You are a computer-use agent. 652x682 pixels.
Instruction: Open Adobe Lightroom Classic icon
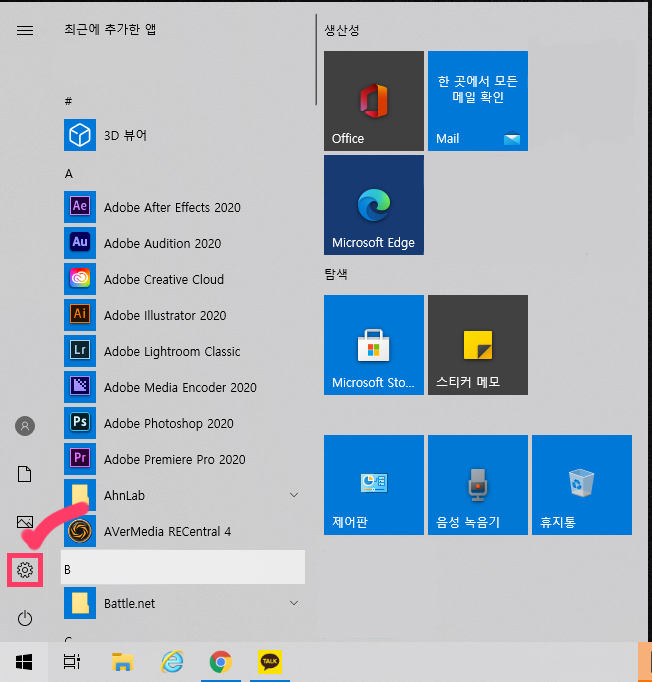coord(80,351)
